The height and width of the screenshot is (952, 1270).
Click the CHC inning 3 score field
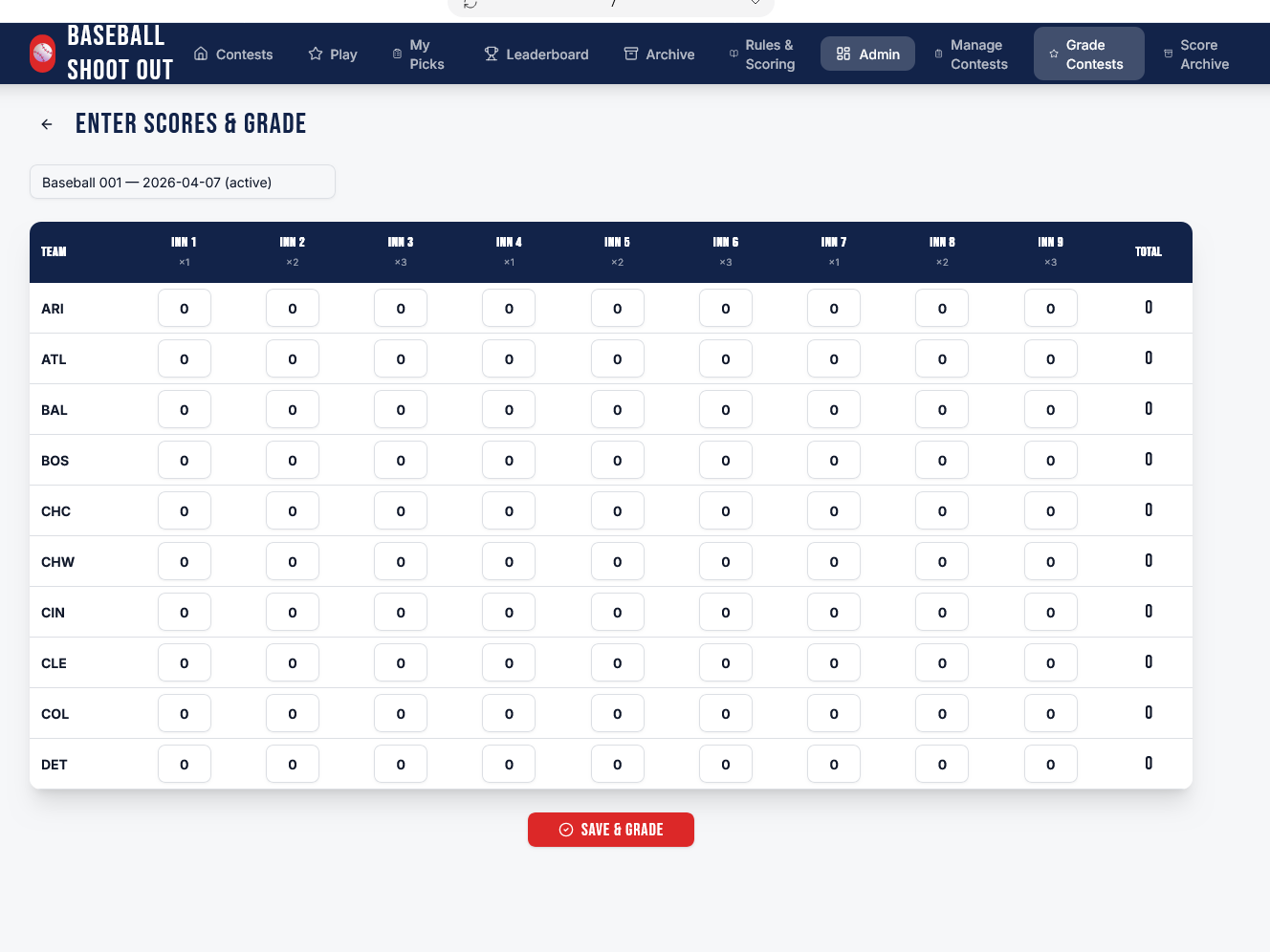[401, 511]
